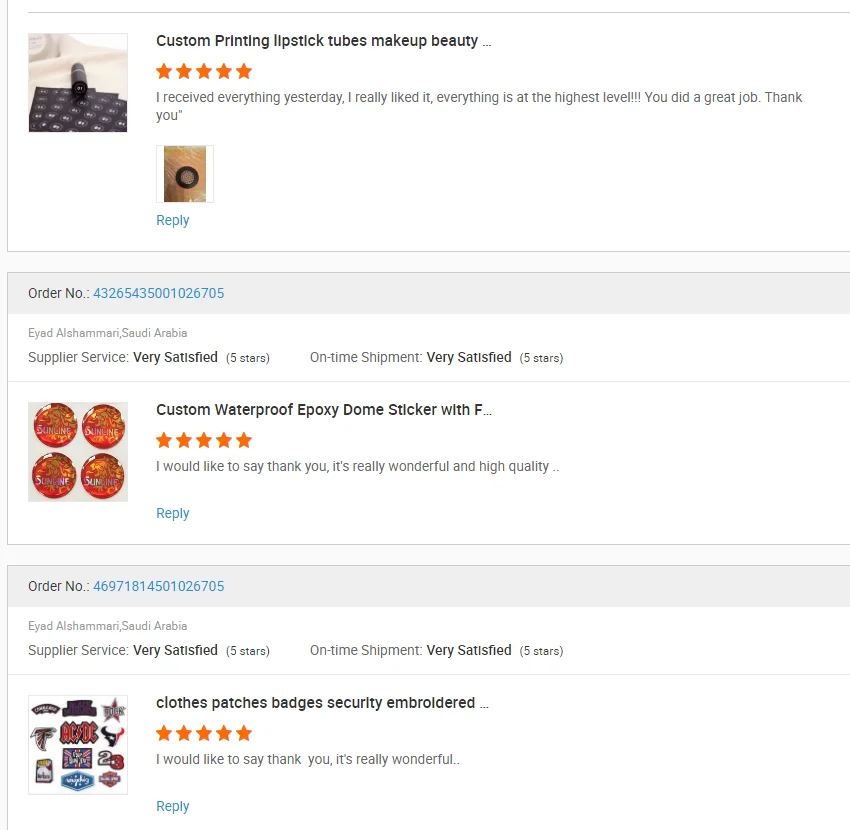
Task: Open the lipstick tubes product thumbnail
Action: coord(78,83)
